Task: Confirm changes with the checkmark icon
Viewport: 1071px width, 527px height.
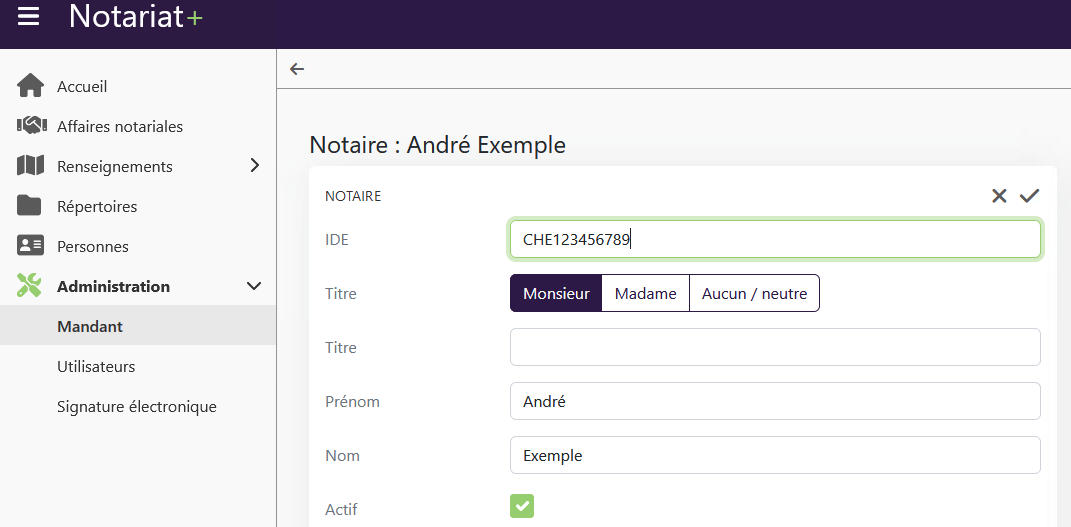Action: [x=1029, y=196]
